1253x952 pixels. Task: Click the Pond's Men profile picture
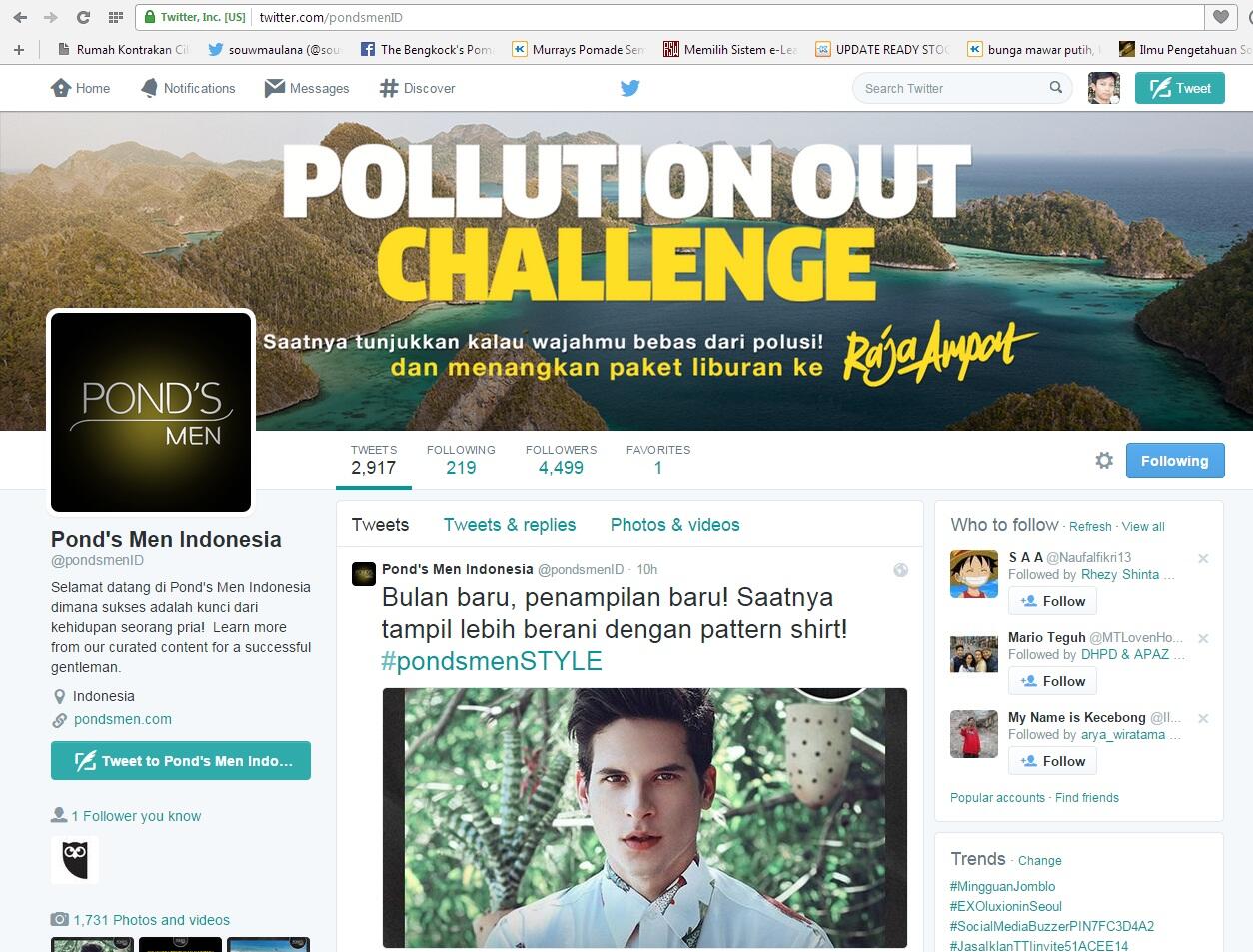tap(151, 413)
